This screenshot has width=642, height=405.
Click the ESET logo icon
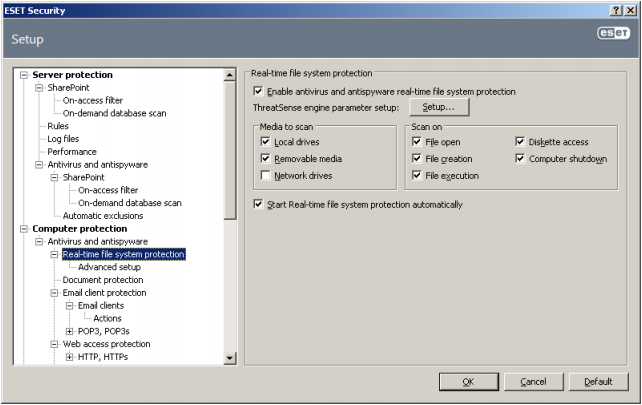point(613,33)
